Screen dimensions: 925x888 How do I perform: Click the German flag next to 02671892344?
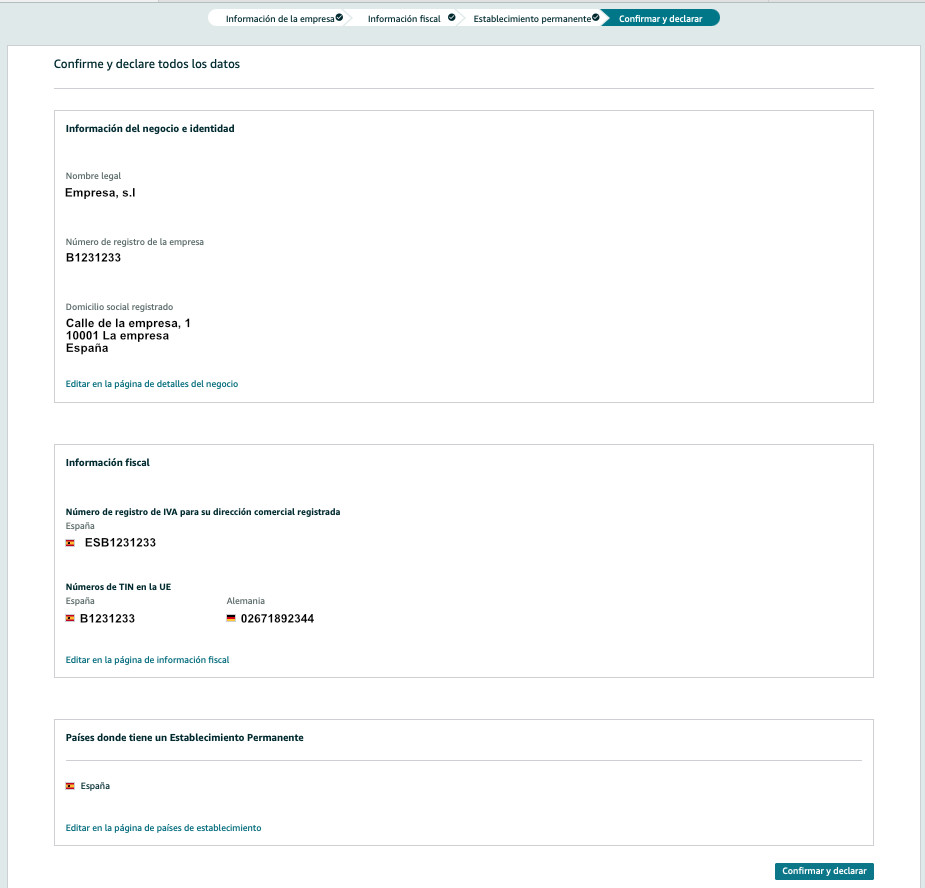pyautogui.click(x=231, y=618)
